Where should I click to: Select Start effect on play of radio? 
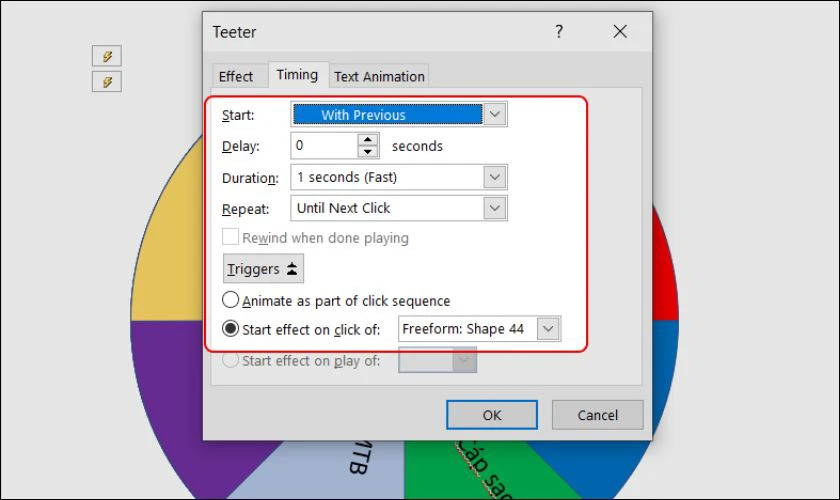point(230,360)
